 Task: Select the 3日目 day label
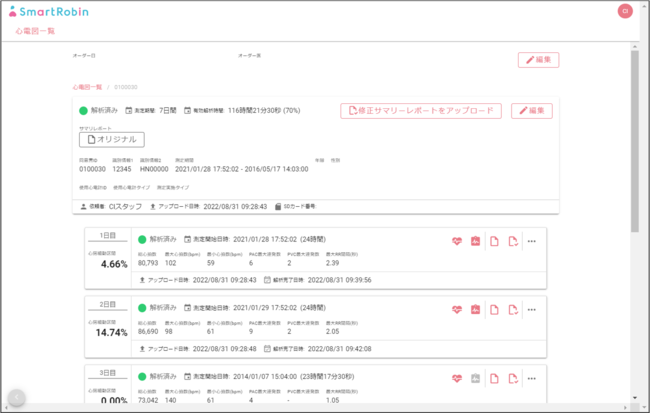click(107, 373)
